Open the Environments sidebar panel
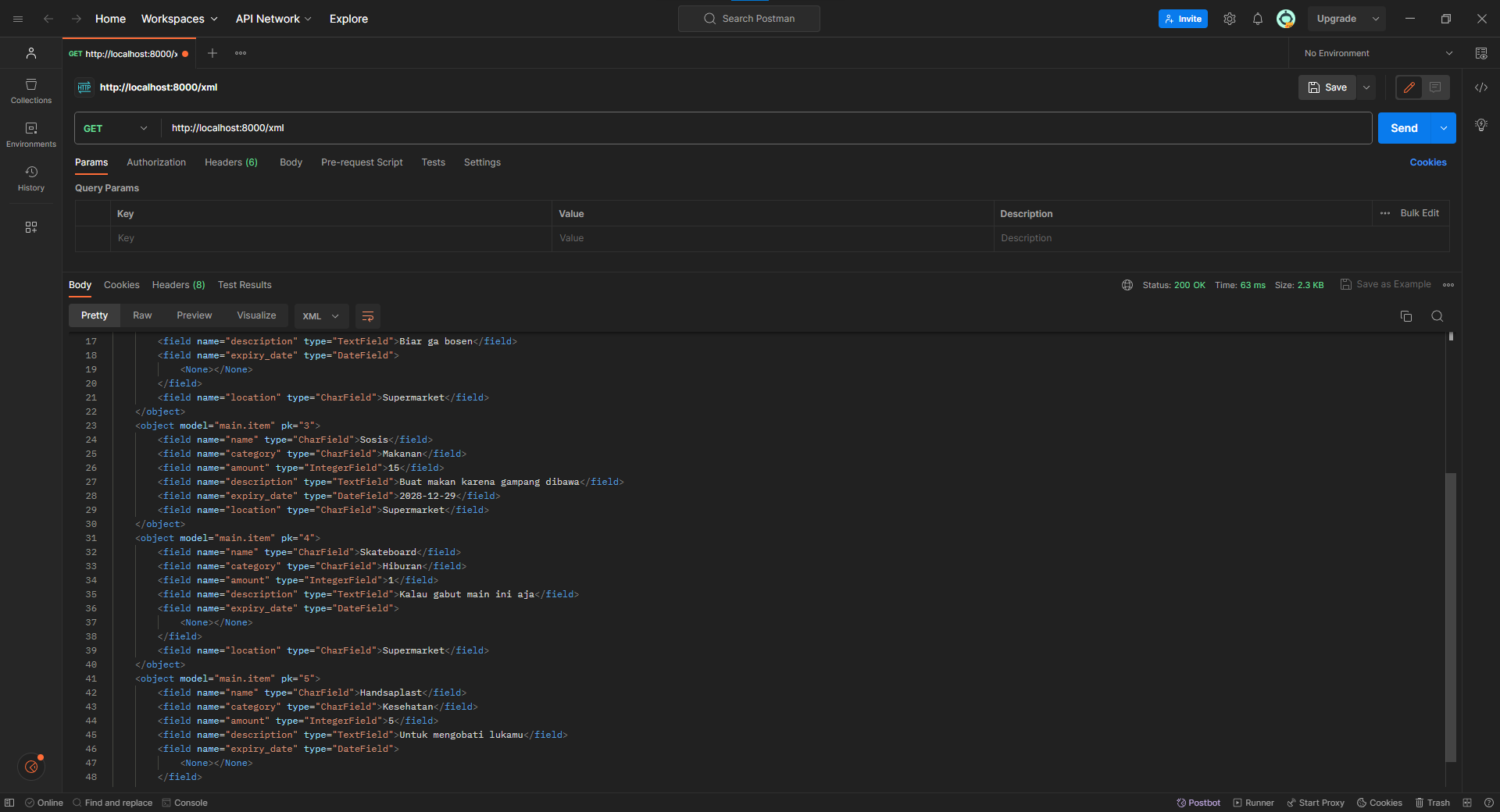1500x812 pixels. tap(30, 134)
